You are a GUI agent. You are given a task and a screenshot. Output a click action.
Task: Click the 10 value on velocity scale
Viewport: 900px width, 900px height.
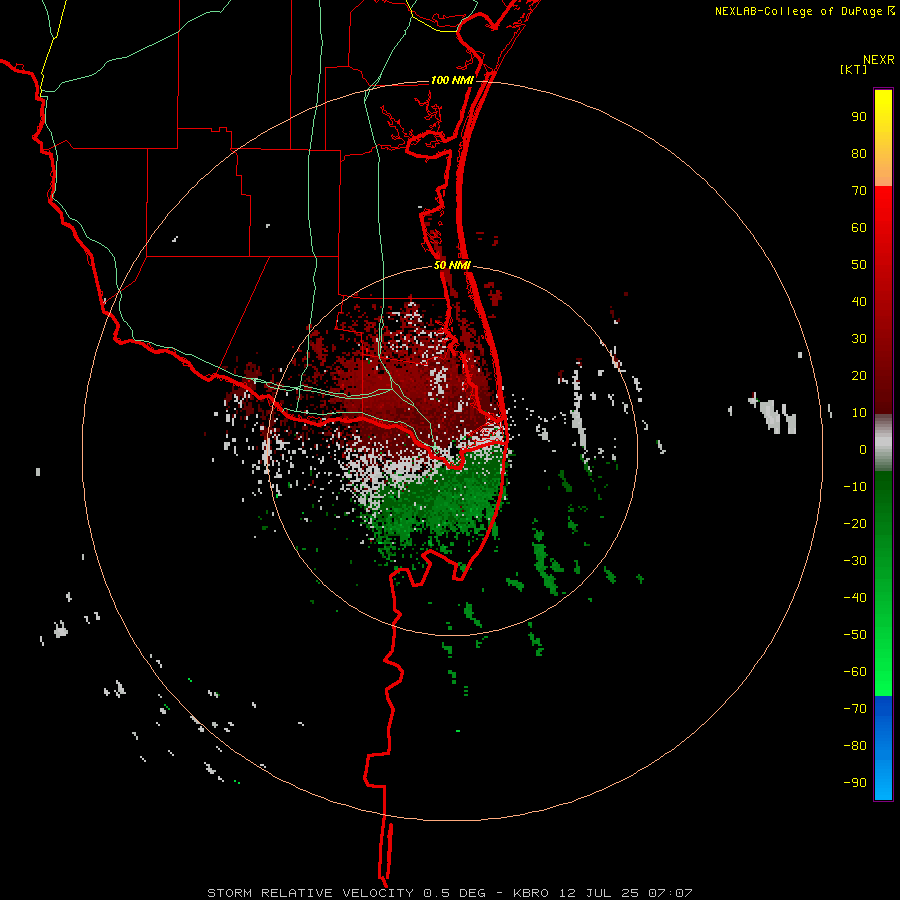click(x=859, y=413)
